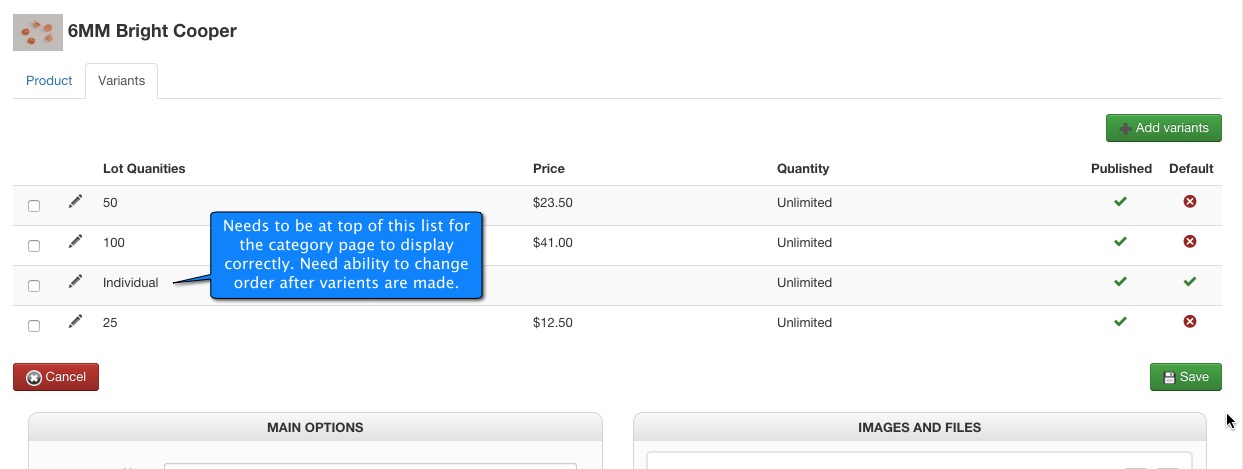Viewport: 1243px width, 469px height.
Task: Click pencil icon for the 100 variant
Action: 75,242
